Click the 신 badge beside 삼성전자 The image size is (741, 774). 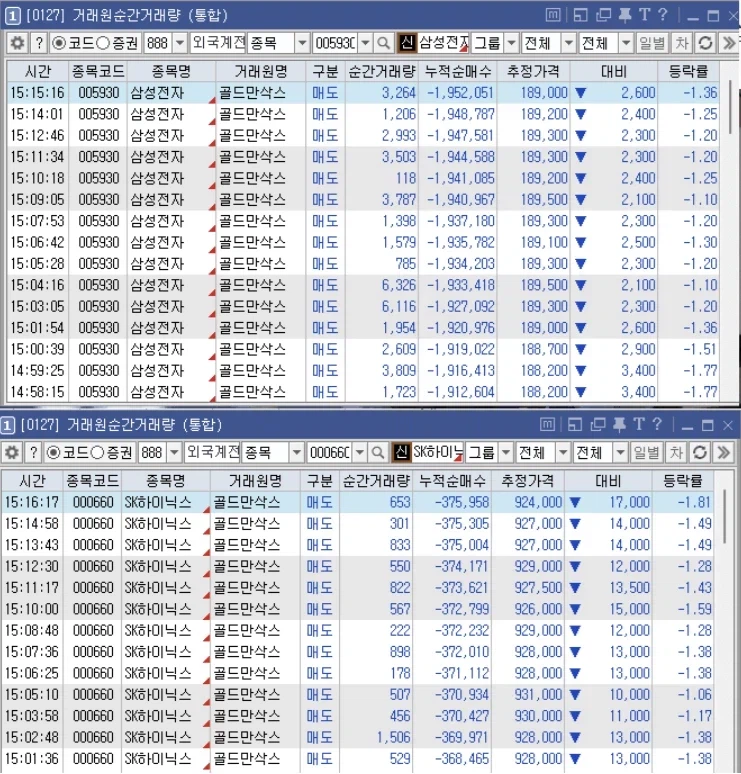click(x=407, y=43)
